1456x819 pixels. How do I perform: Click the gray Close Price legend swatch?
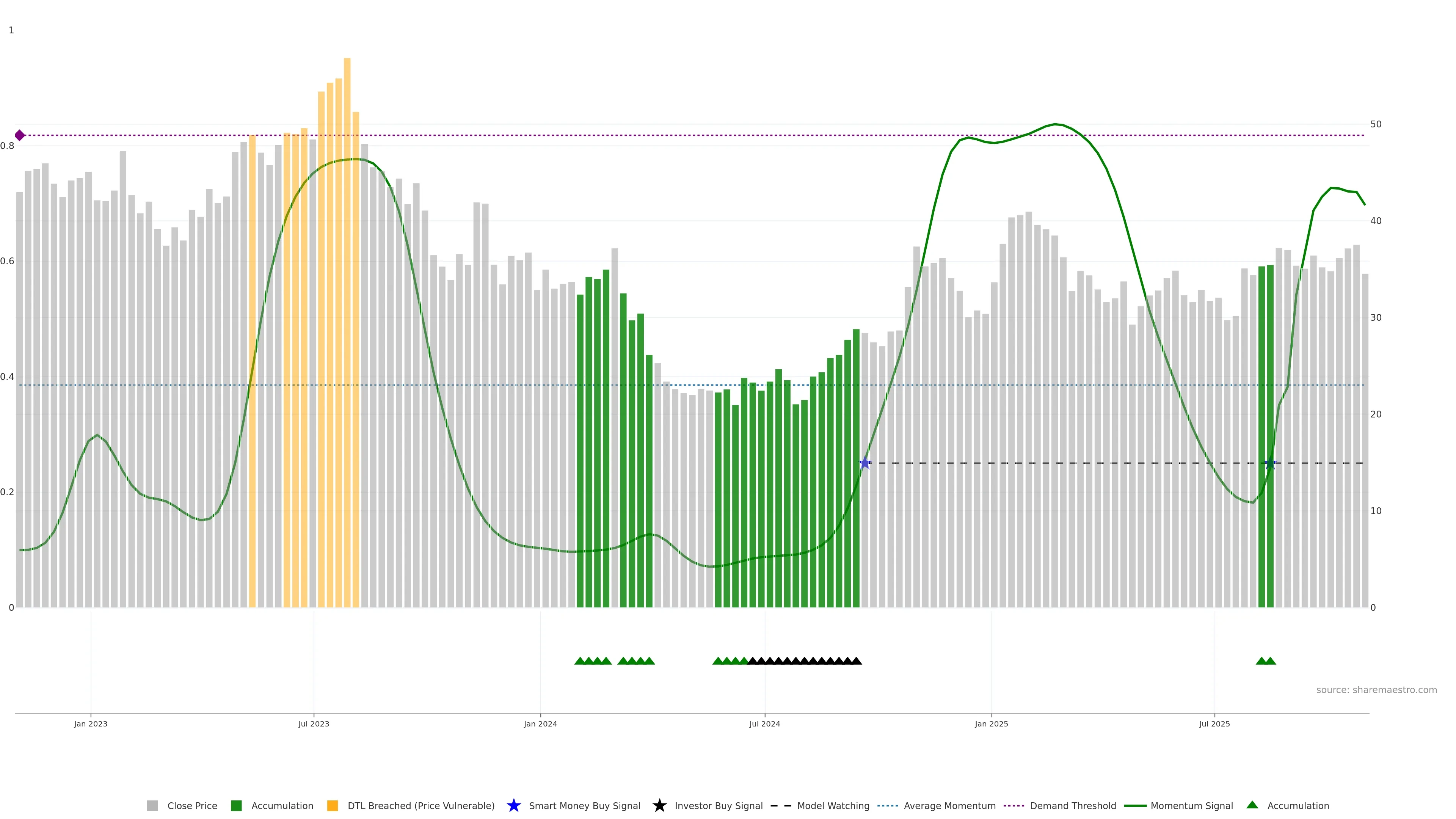pyautogui.click(x=152, y=806)
